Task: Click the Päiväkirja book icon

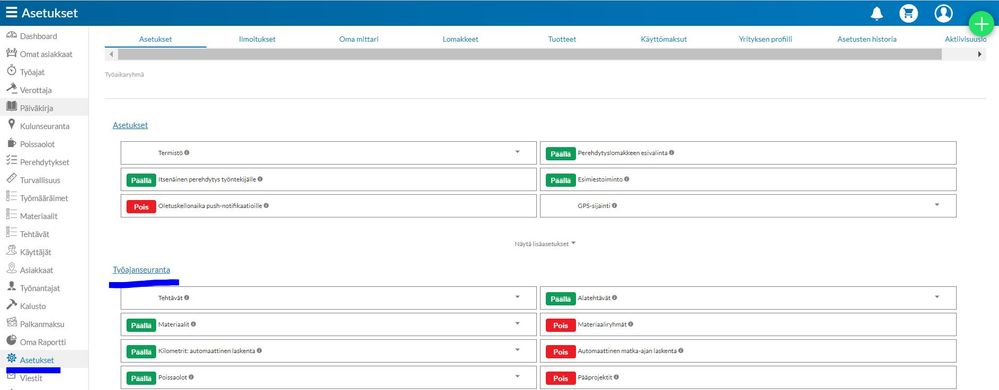Action: tap(11, 107)
